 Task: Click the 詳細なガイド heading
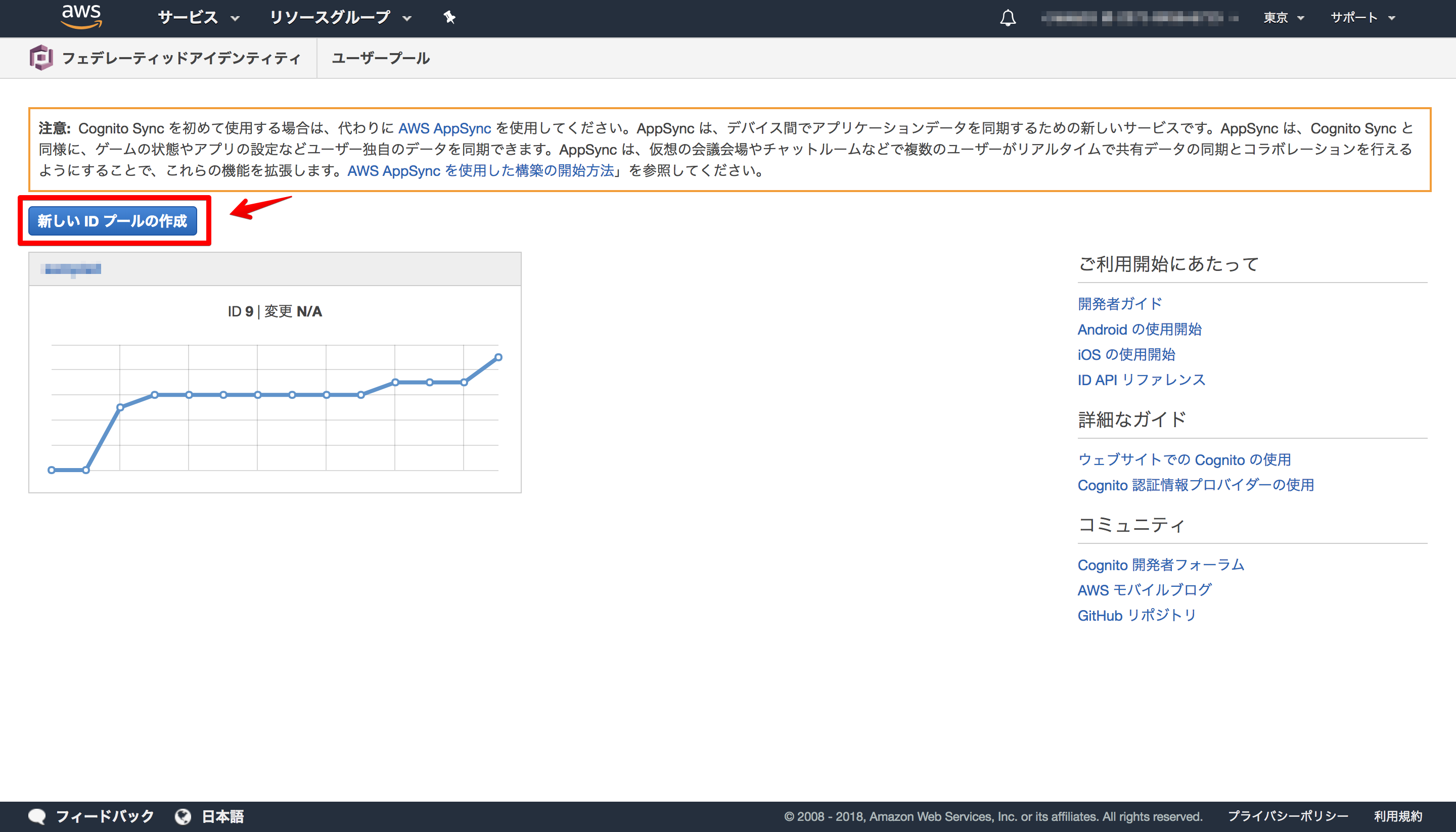(1132, 420)
